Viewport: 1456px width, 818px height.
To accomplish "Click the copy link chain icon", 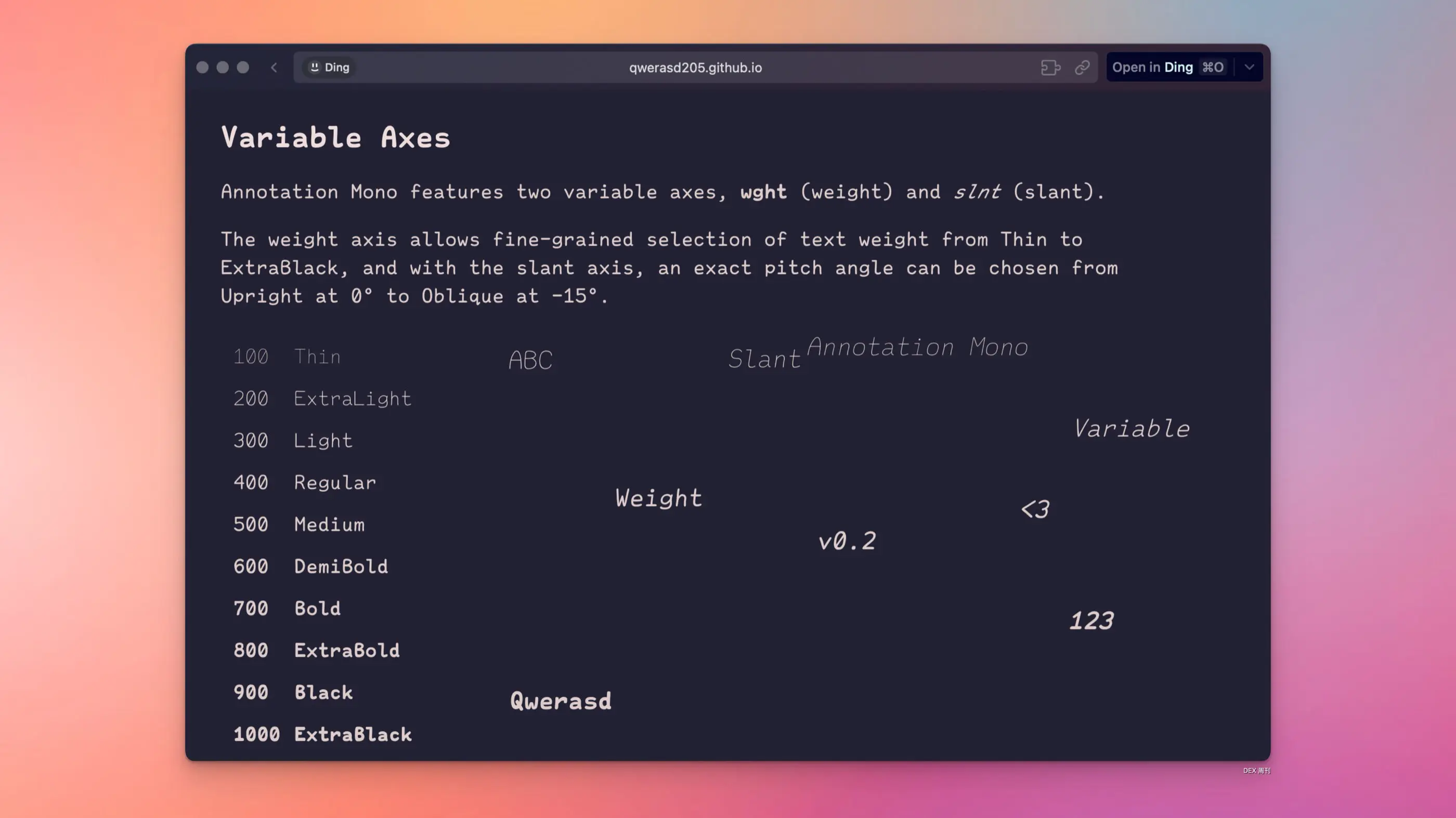I will (1082, 68).
